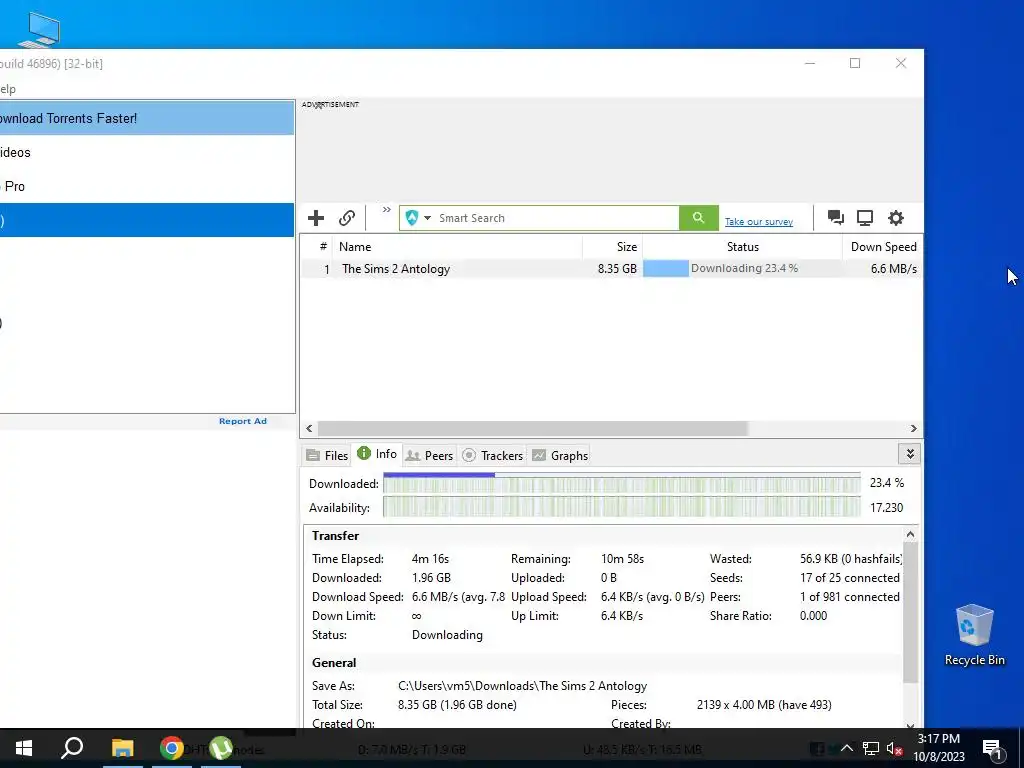This screenshot has width=1024, height=768.
Task: Click the green search magnifier button
Action: pos(699,218)
